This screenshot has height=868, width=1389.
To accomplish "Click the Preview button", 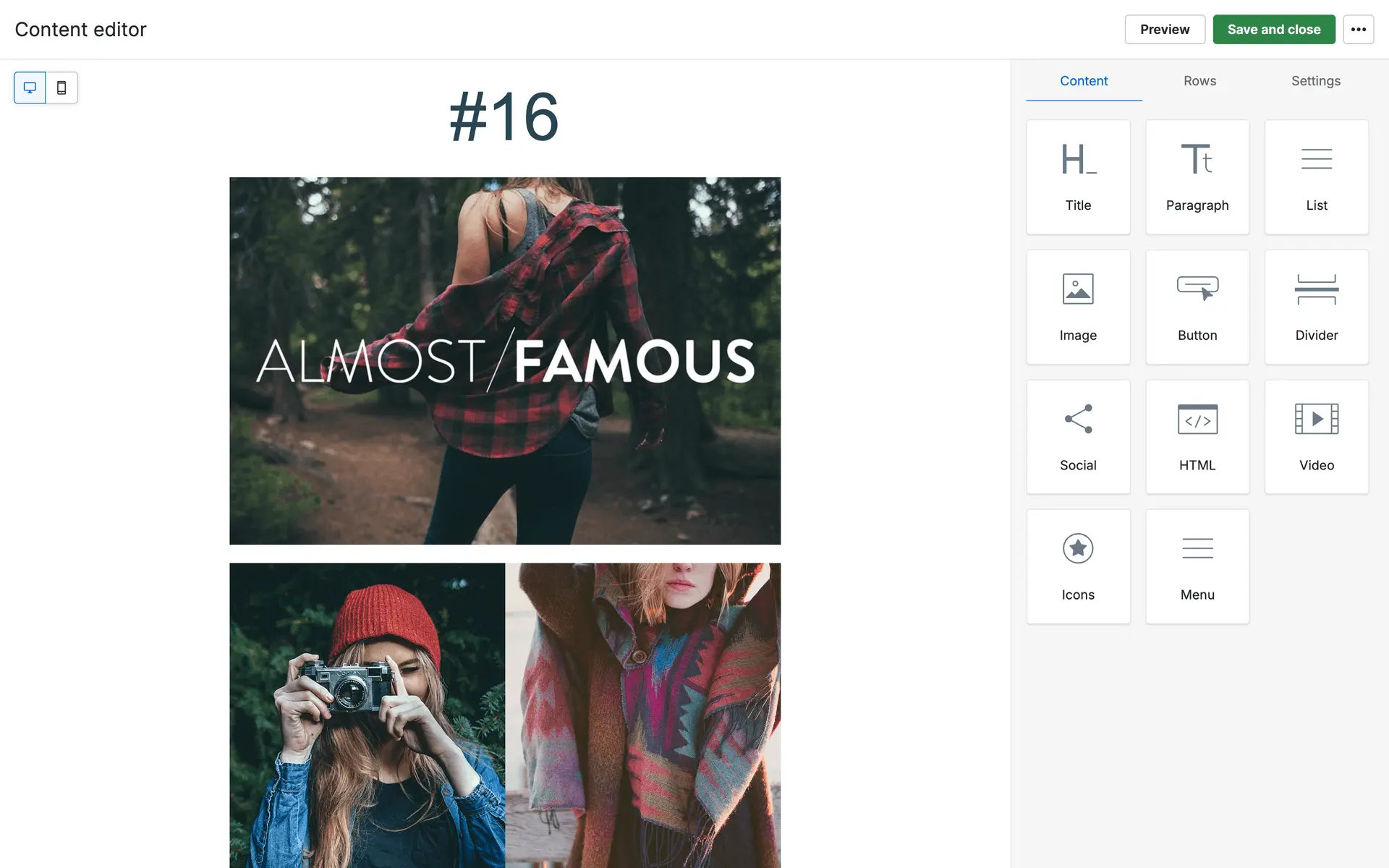I will 1164,30.
